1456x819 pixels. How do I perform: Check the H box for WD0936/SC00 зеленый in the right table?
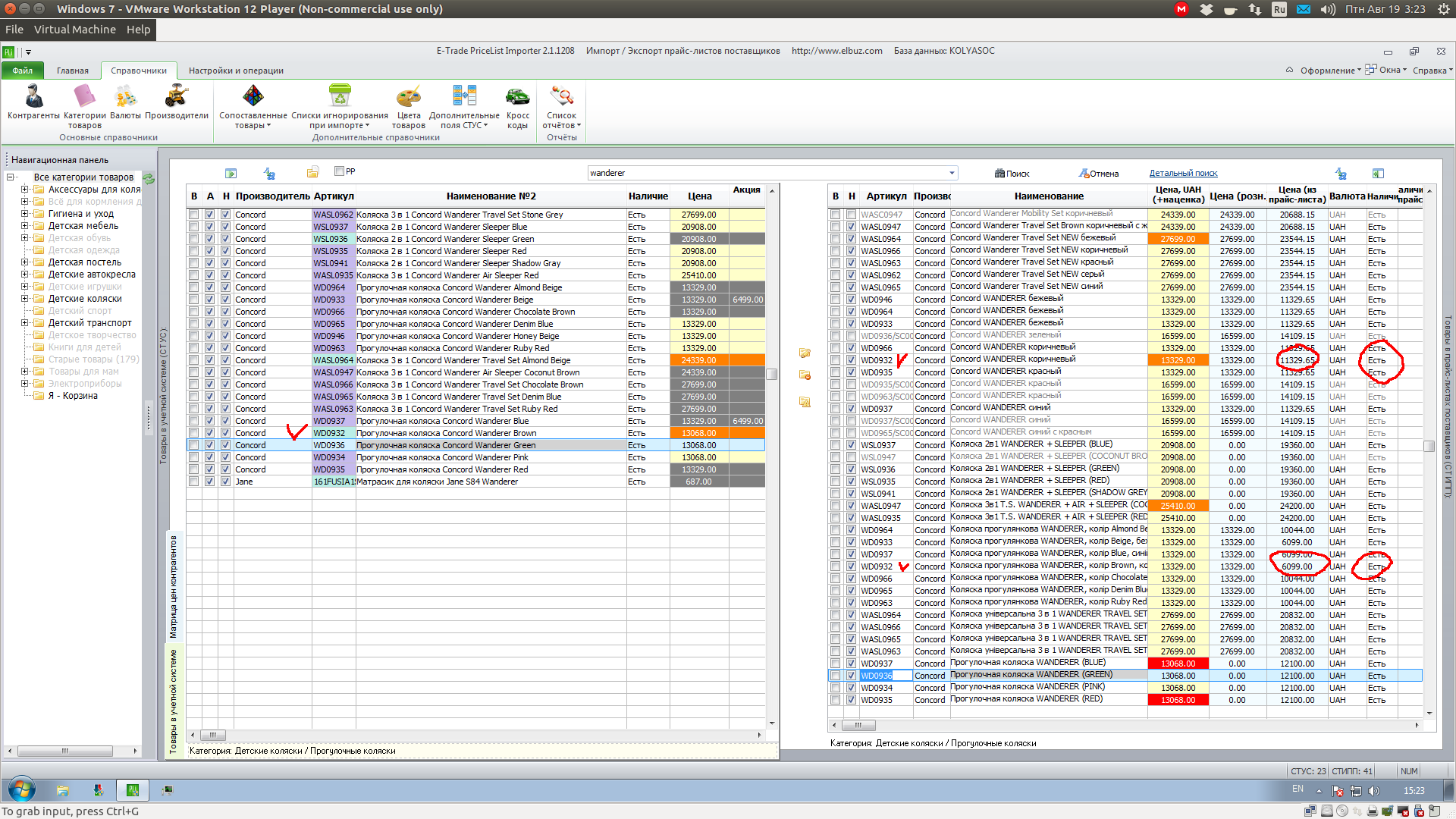click(852, 336)
